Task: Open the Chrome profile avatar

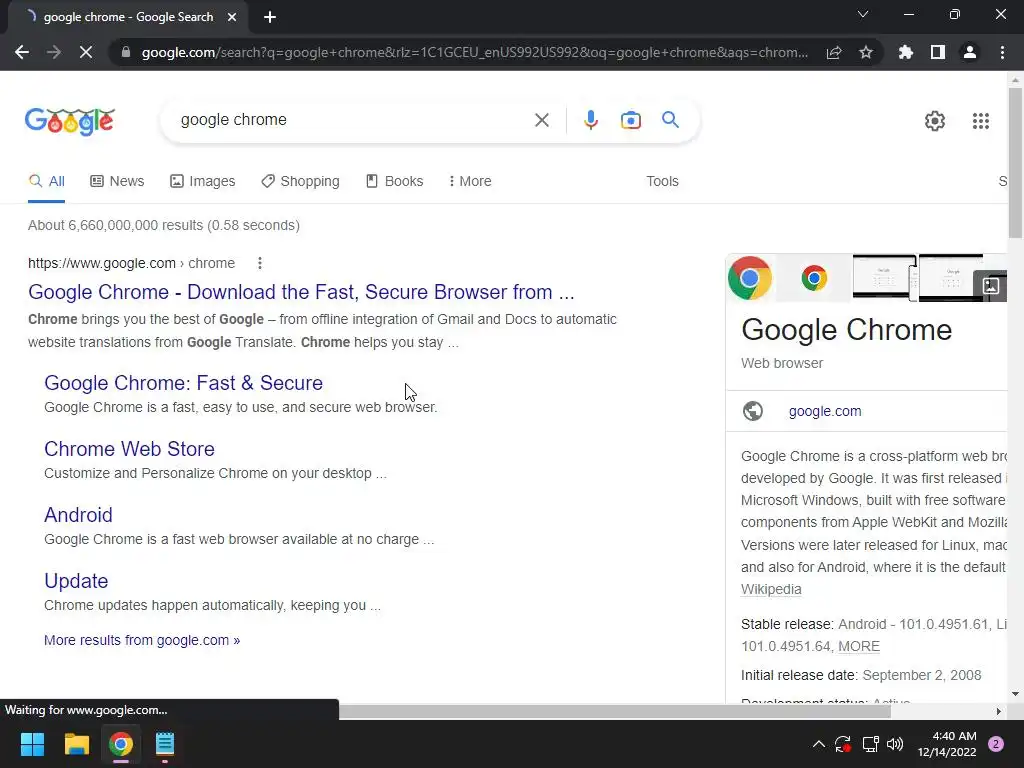Action: tap(970, 52)
